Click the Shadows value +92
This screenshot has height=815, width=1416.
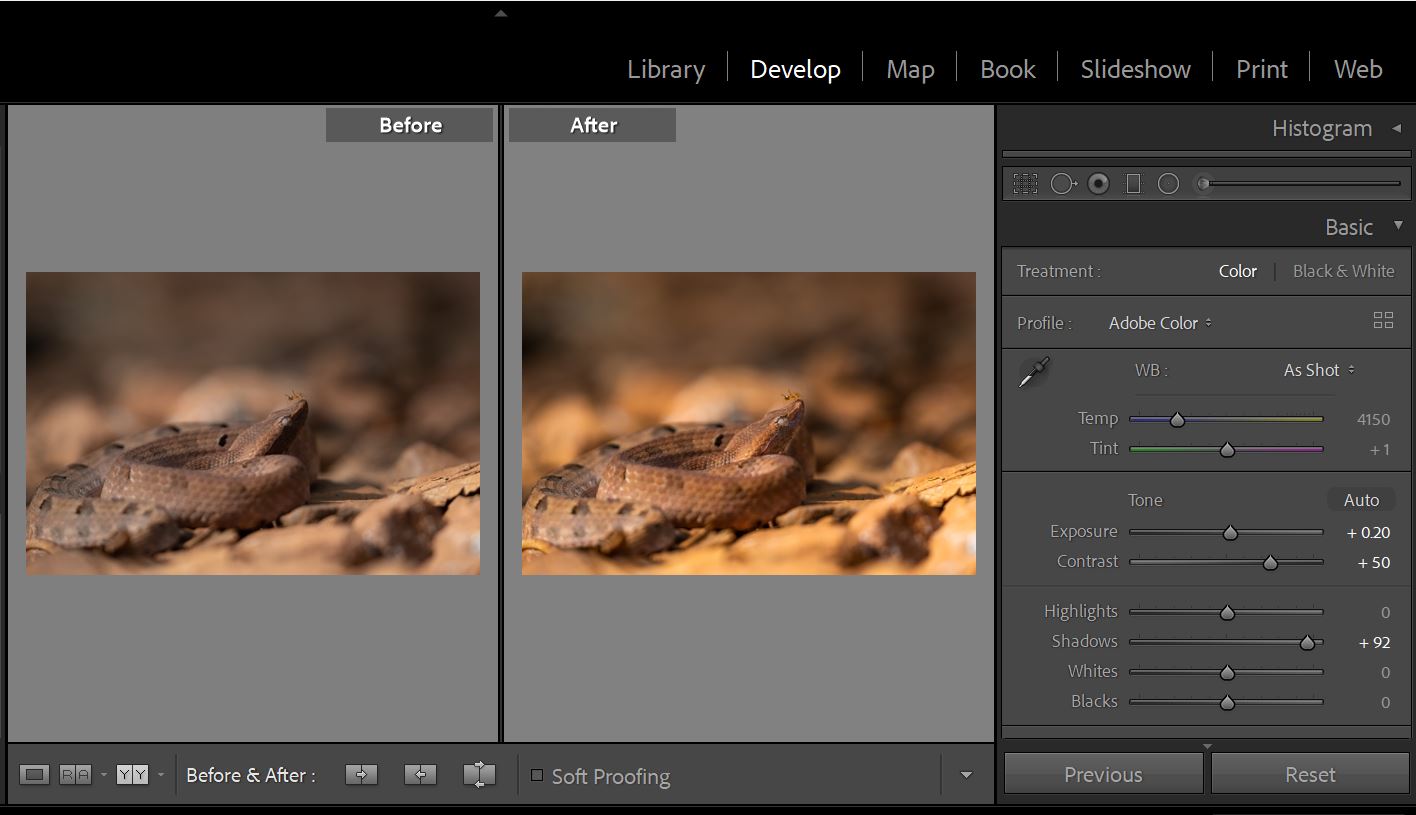pyautogui.click(x=1374, y=642)
